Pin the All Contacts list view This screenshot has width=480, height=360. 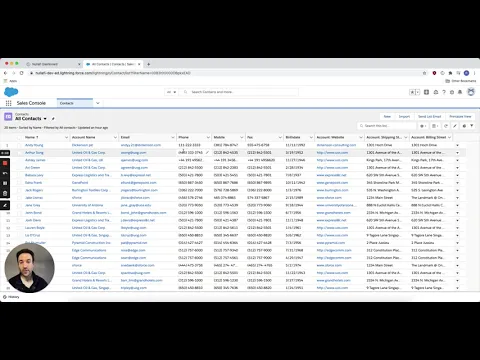[x=53, y=119]
